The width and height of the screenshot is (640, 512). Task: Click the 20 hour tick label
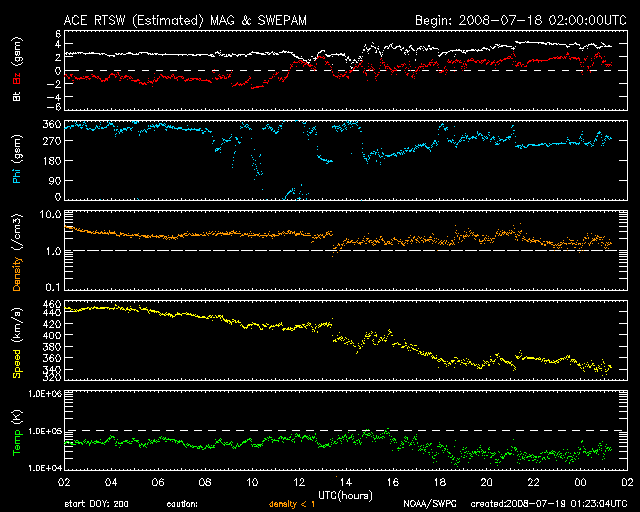pyautogui.click(x=487, y=483)
